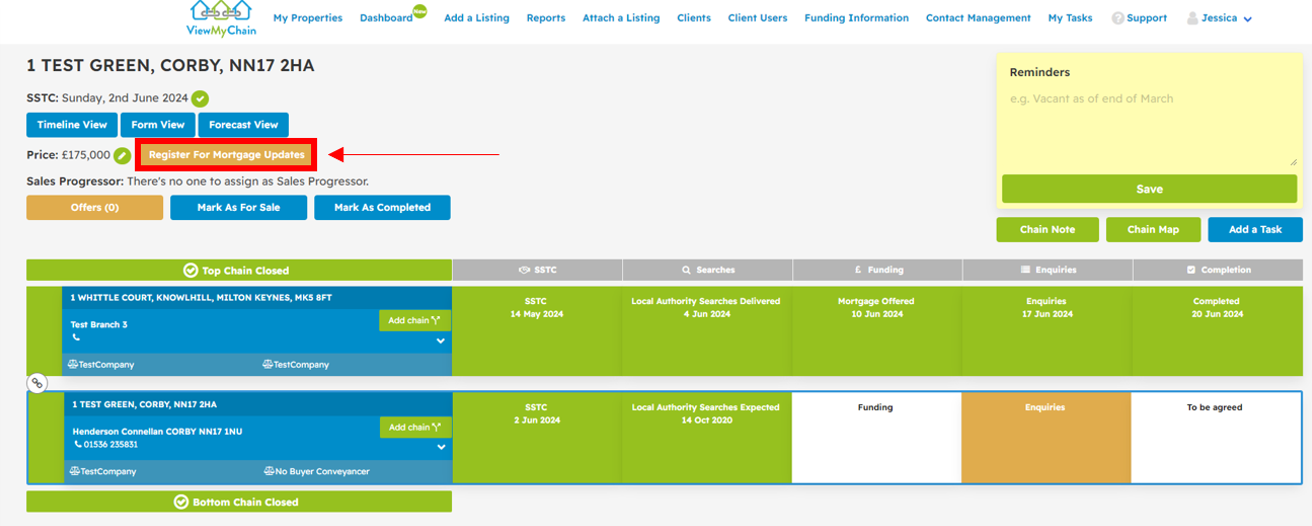Image resolution: width=1312 pixels, height=526 pixels.
Task: Click the Funding column header
Action: click(x=878, y=270)
